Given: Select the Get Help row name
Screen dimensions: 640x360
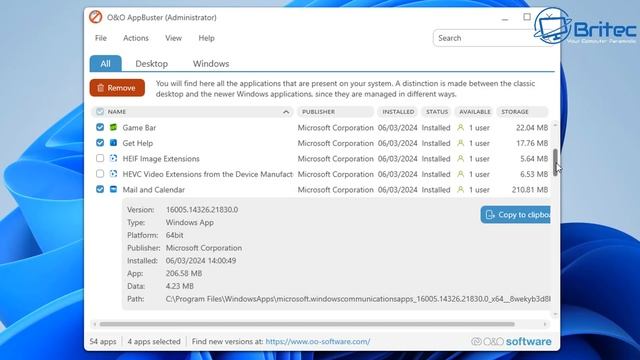Looking at the screenshot, I should (x=138, y=143).
